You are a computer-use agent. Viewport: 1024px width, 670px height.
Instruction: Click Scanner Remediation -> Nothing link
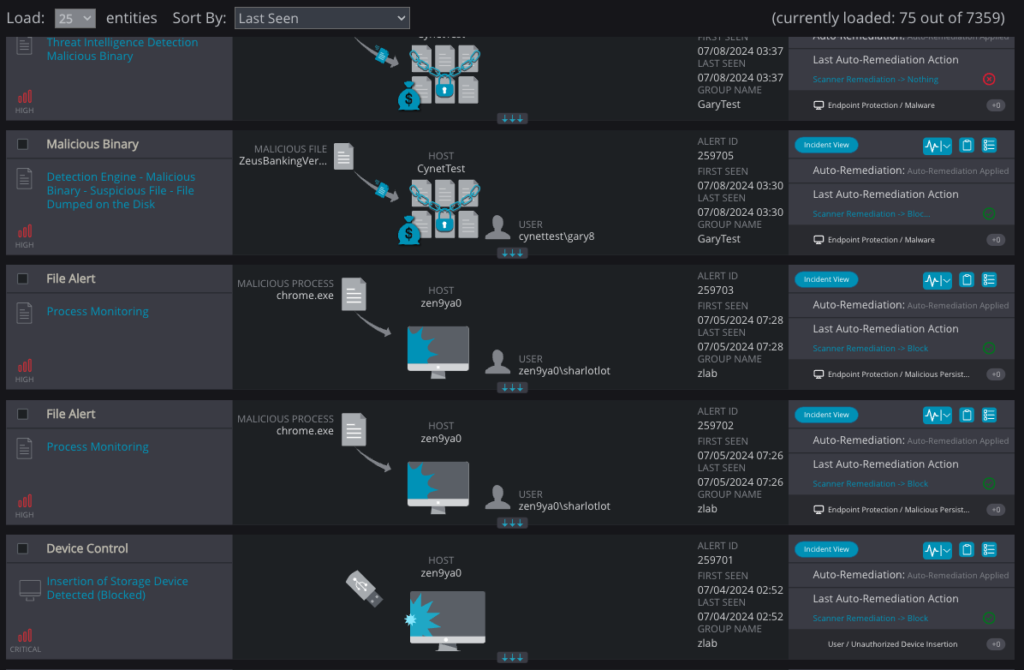875,80
